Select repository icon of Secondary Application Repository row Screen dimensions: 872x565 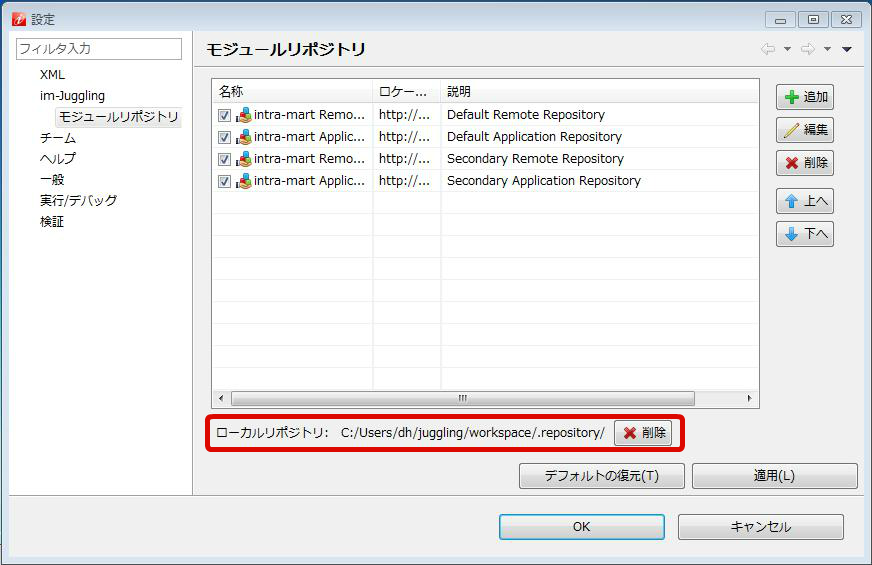244,181
